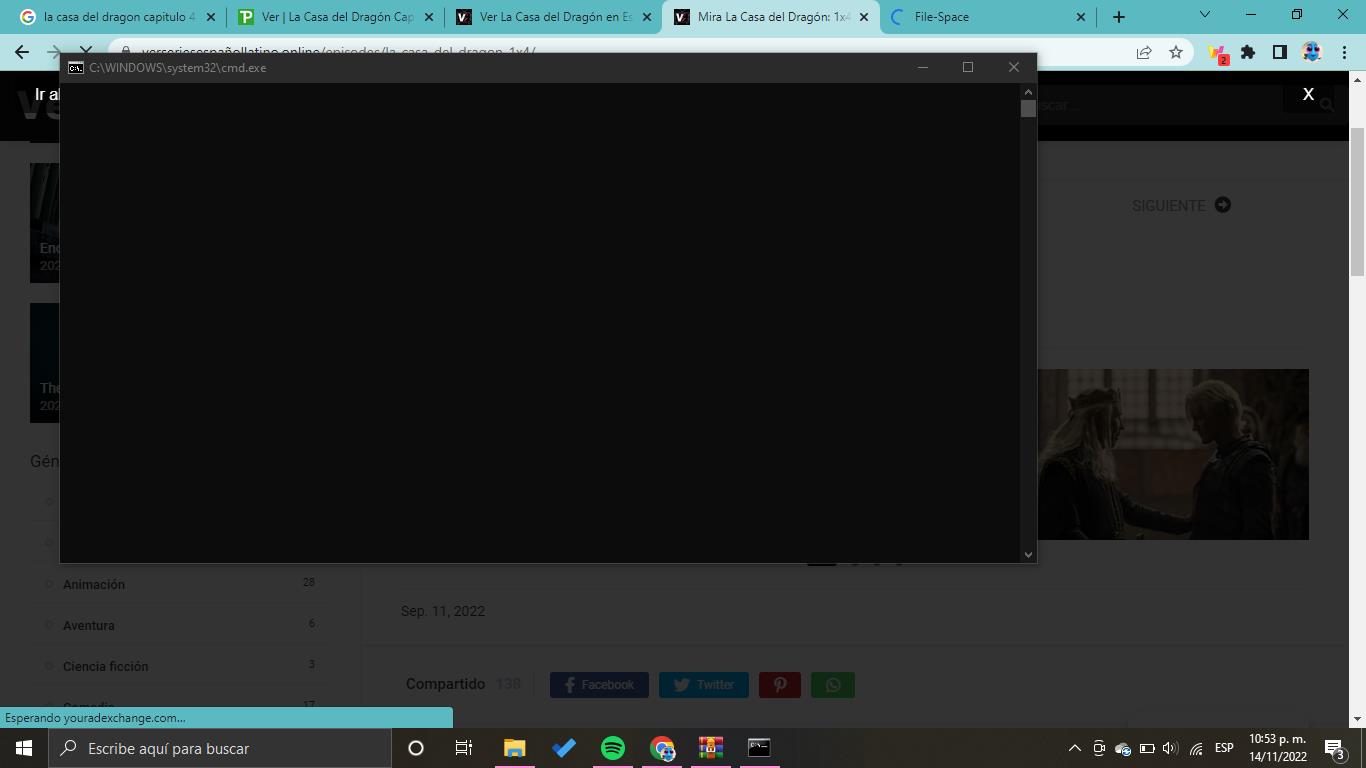1366x768 pixels.
Task: Share on Twitter button
Action: (704, 685)
